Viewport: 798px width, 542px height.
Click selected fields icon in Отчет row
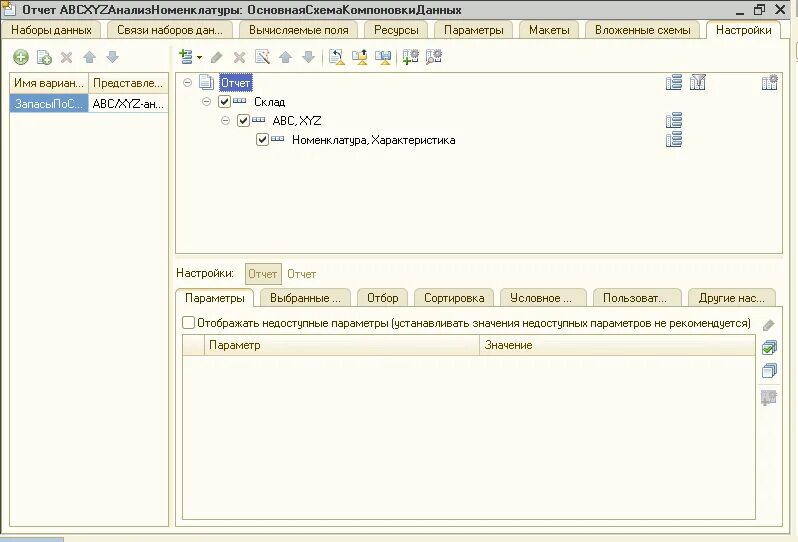674,82
